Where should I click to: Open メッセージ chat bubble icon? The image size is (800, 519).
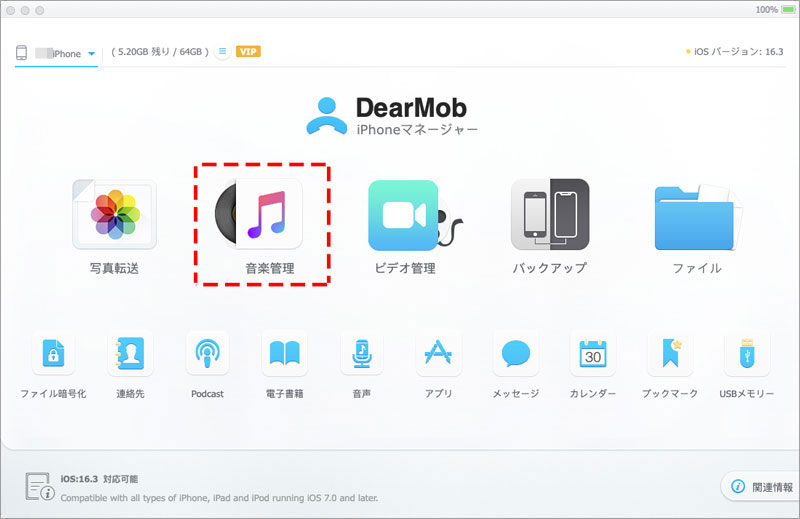[x=516, y=353]
